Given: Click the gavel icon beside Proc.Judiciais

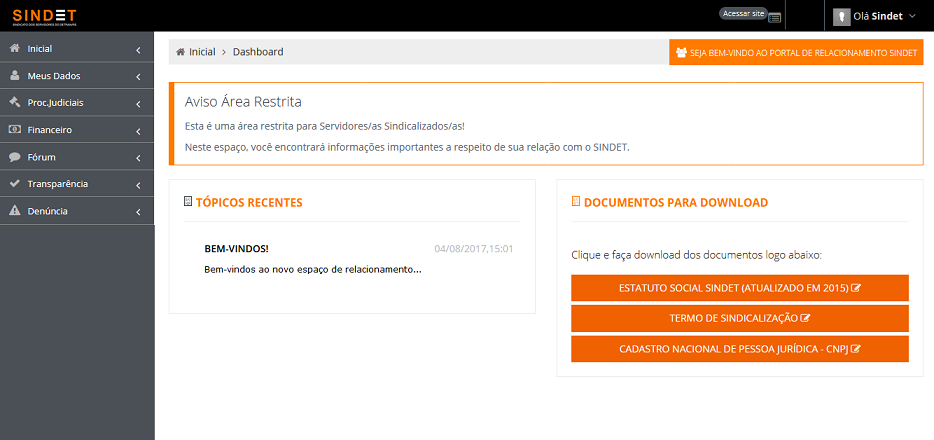Looking at the screenshot, I should click(15, 102).
